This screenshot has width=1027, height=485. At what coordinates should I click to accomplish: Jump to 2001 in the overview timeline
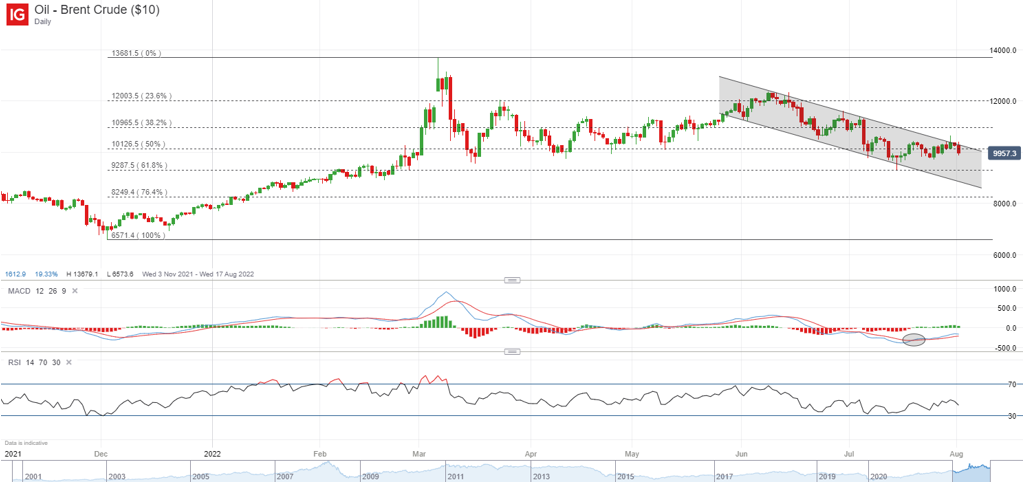(32, 475)
